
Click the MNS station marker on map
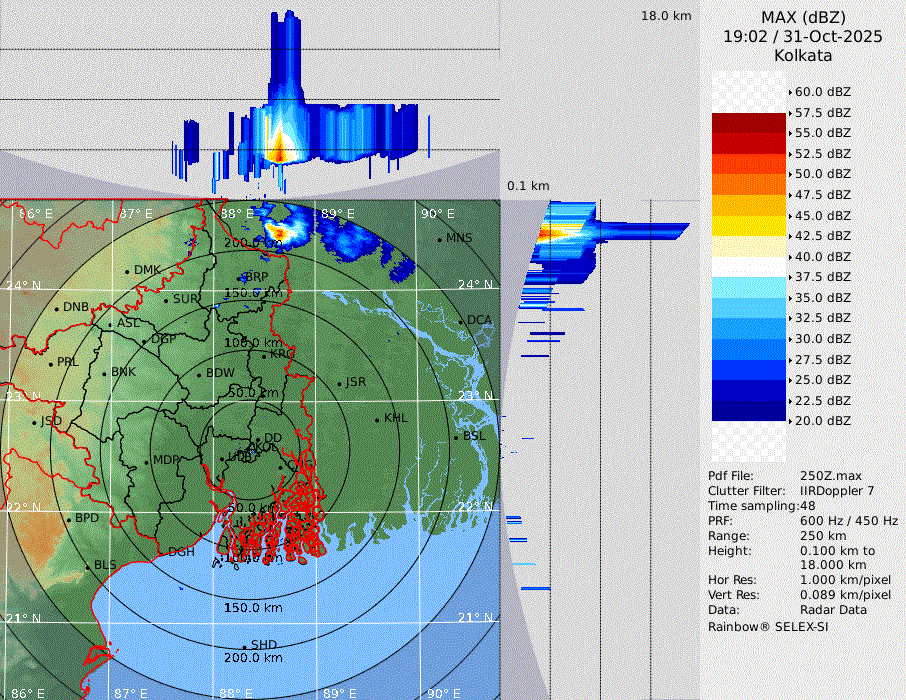point(439,239)
